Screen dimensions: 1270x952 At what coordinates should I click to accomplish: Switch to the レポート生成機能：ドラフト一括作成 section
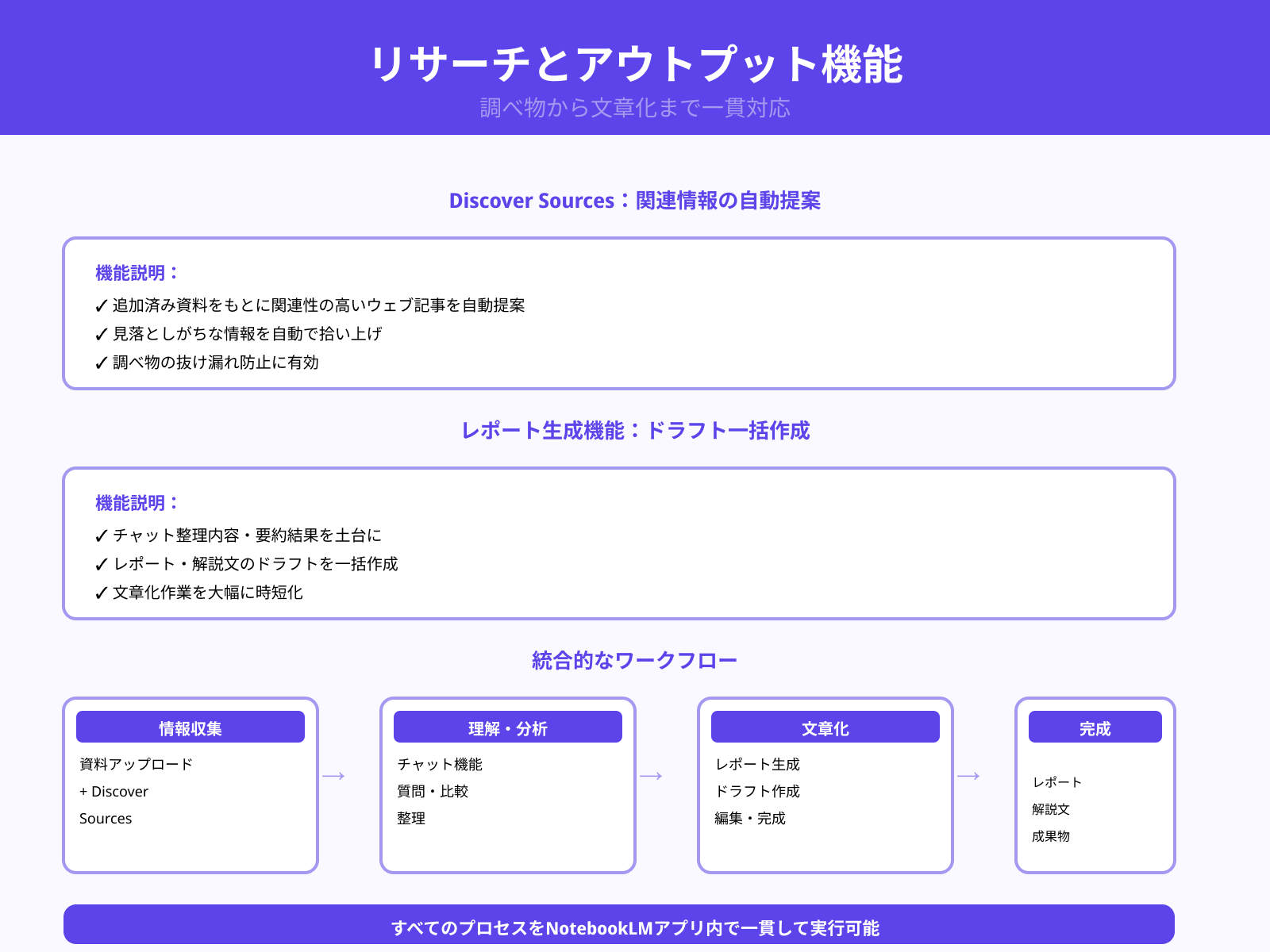[635, 431]
